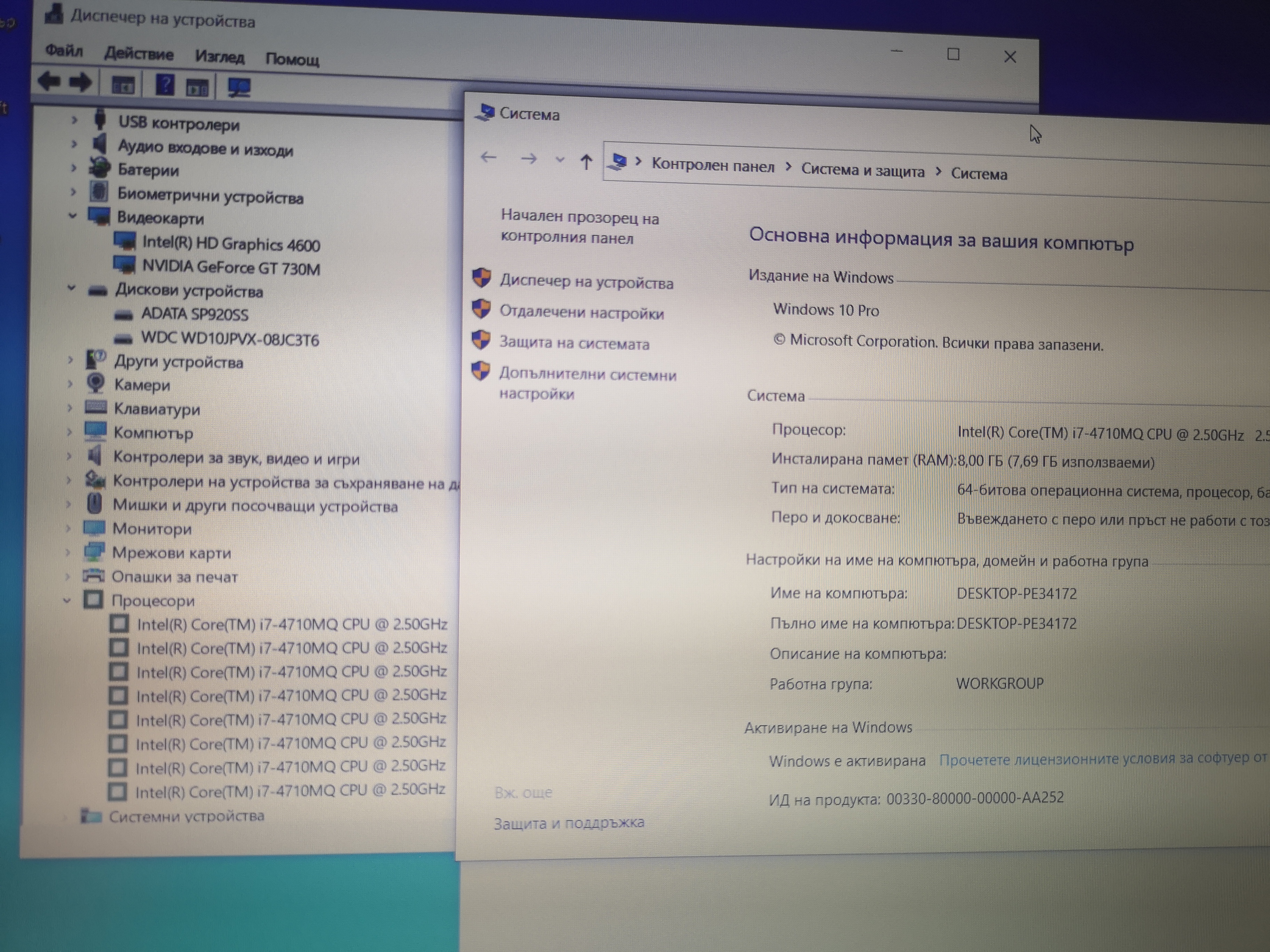
Task: Open Отдалечени настройки link
Action: coord(582,312)
